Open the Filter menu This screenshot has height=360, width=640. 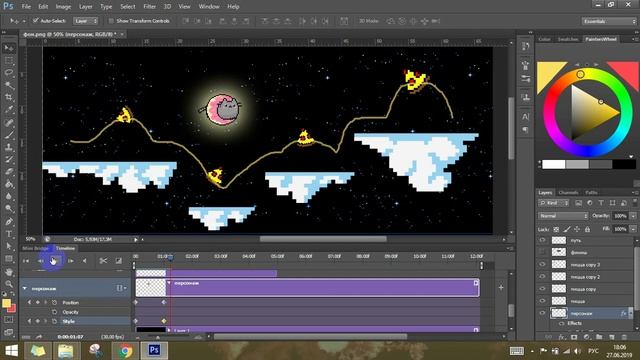[x=149, y=7]
